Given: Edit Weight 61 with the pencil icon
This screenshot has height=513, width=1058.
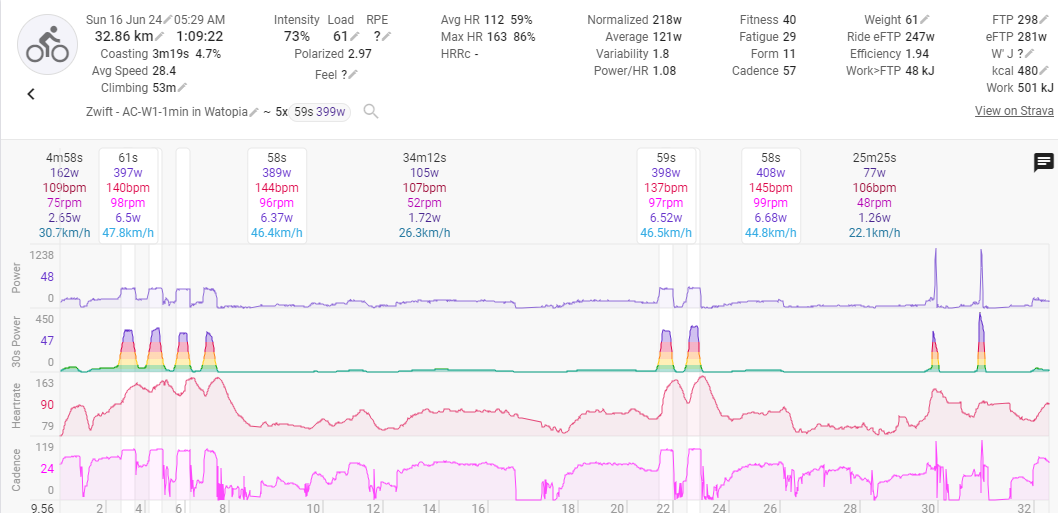Looking at the screenshot, I should 925,20.
